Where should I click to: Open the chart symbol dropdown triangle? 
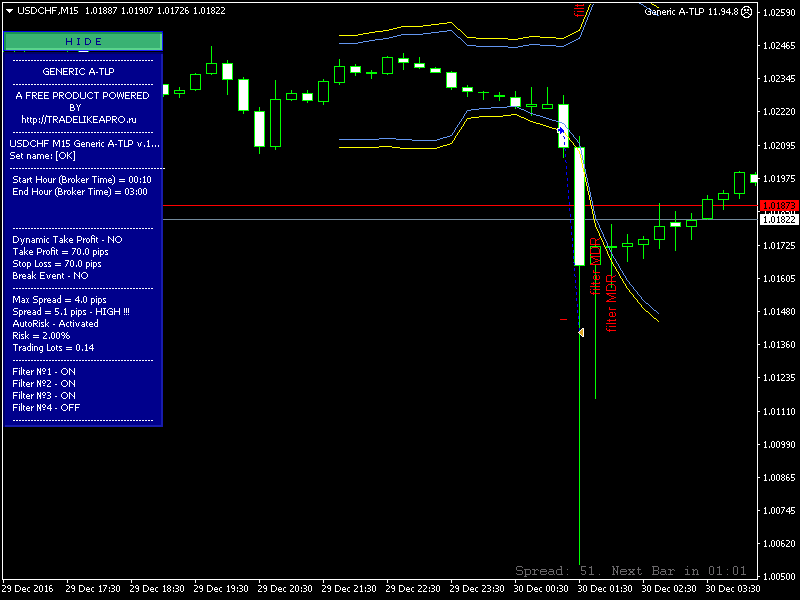pyautogui.click(x=9, y=11)
